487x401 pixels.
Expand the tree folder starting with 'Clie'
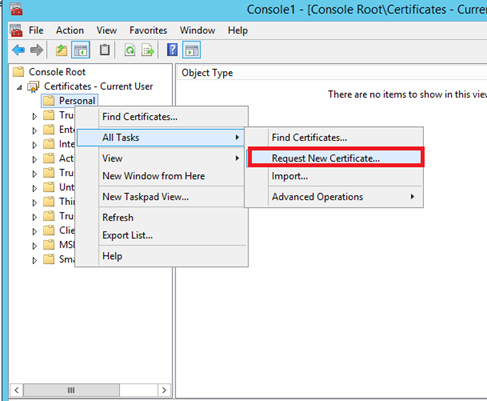coord(34,231)
